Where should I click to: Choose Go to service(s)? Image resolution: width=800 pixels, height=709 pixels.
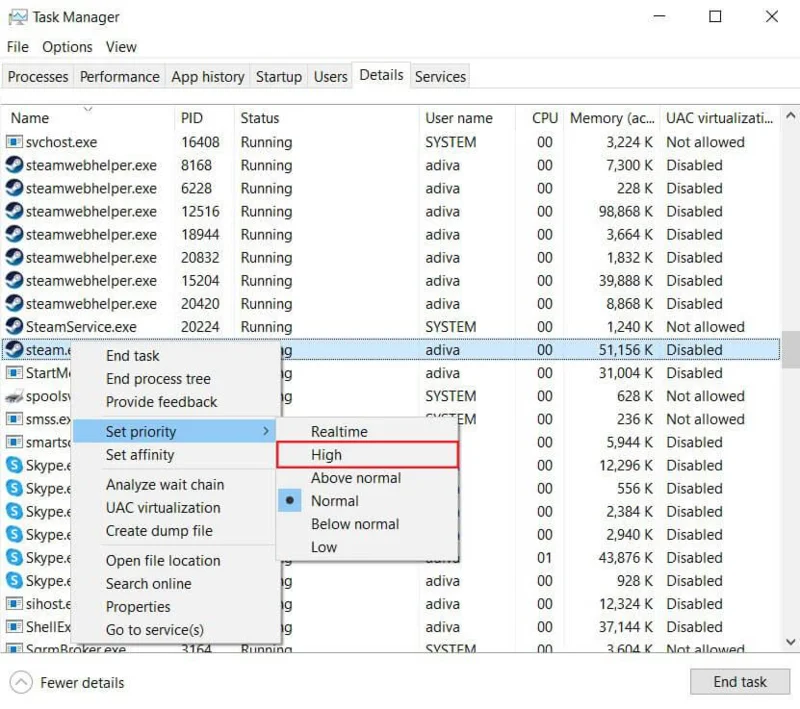174,629
